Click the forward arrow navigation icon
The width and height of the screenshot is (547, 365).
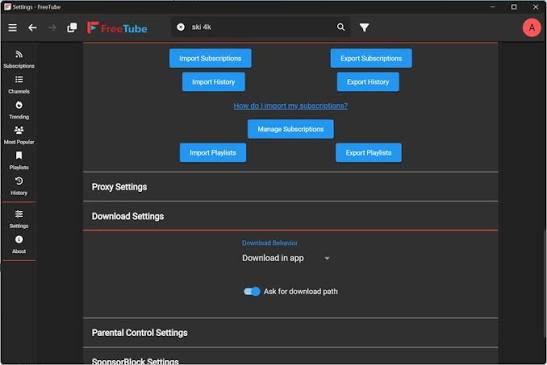(52, 28)
